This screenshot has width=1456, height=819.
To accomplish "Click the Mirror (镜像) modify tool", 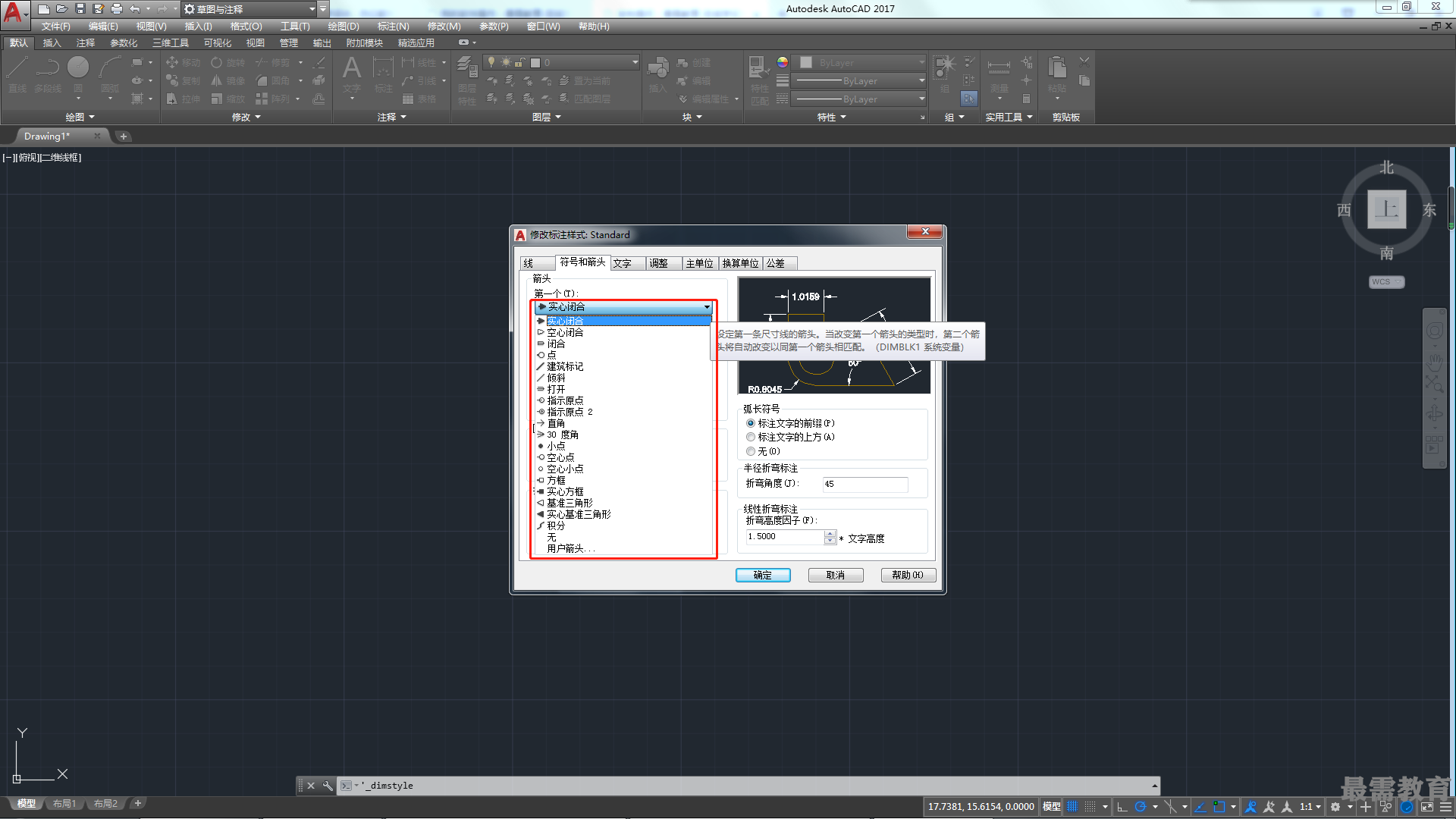I will tap(227, 80).
